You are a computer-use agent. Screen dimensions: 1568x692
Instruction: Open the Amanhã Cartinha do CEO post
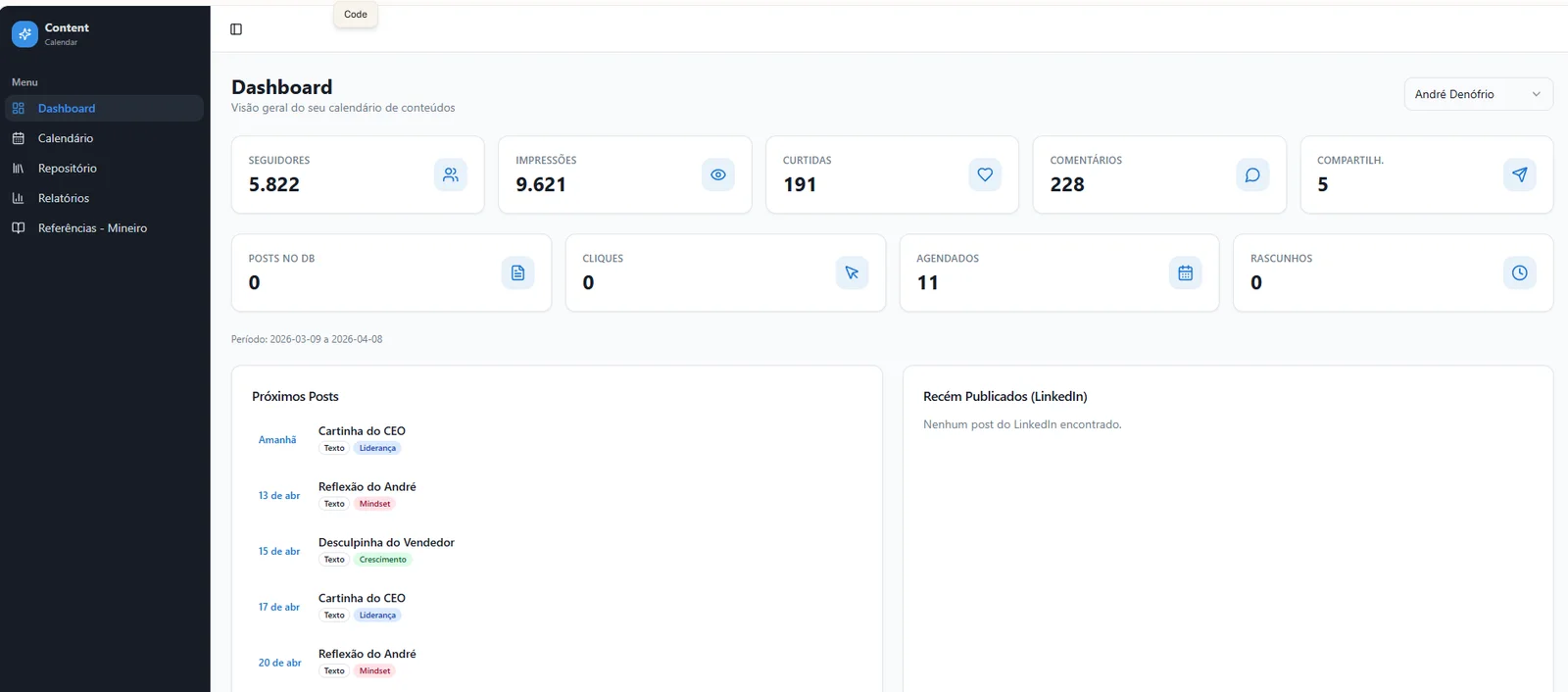click(557, 439)
